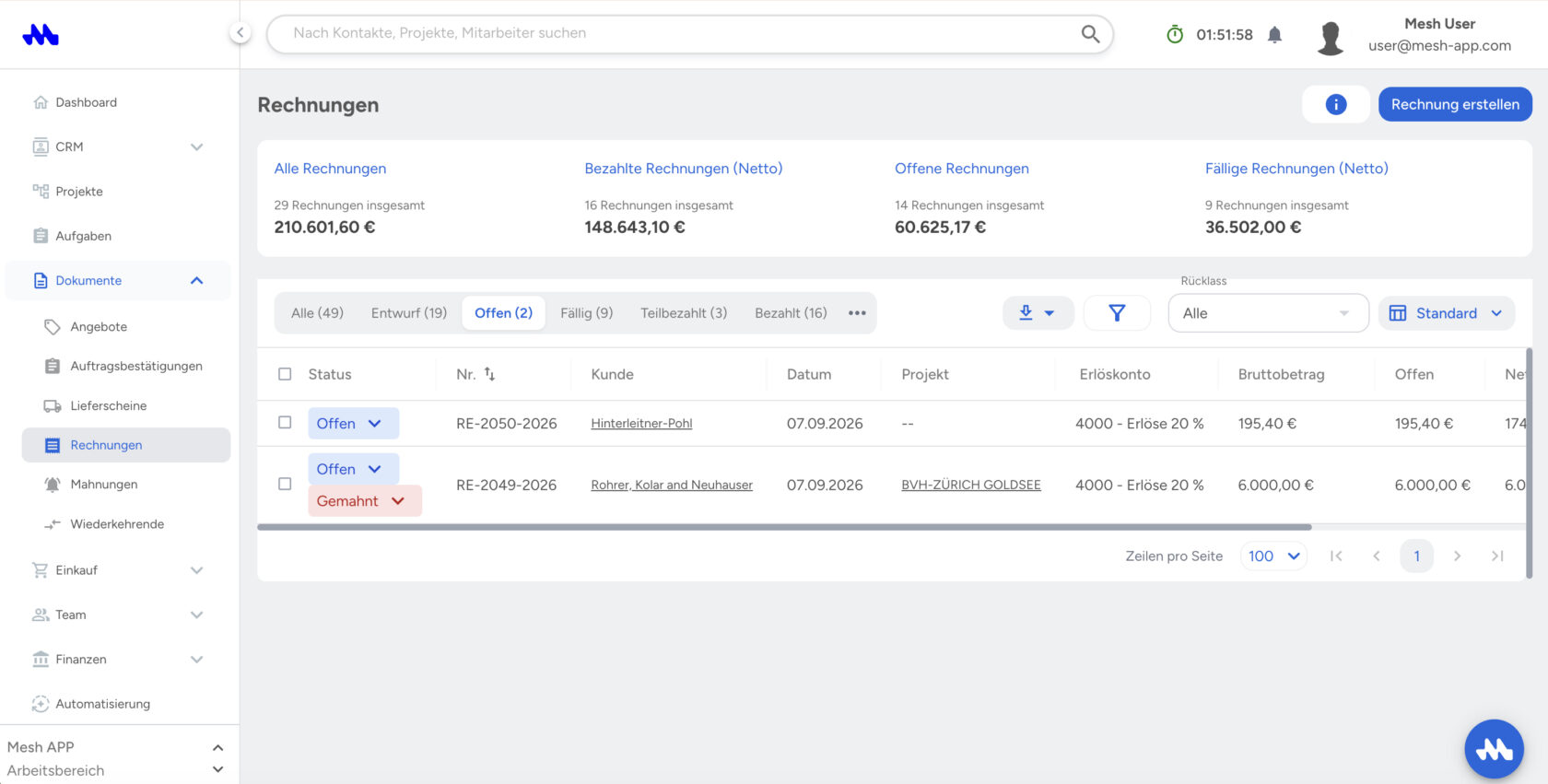Image resolution: width=1548 pixels, height=784 pixels.
Task: Switch to the Alle (49) tab
Action: tap(317, 313)
